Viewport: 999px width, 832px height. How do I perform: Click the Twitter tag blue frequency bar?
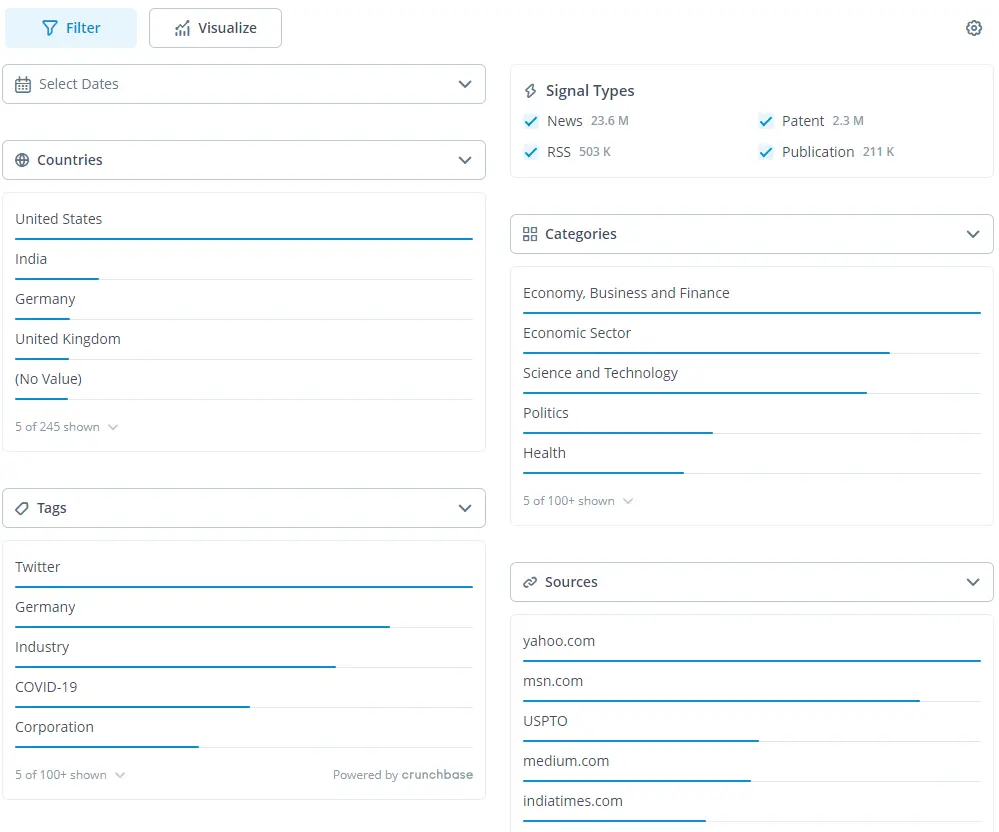(244, 587)
